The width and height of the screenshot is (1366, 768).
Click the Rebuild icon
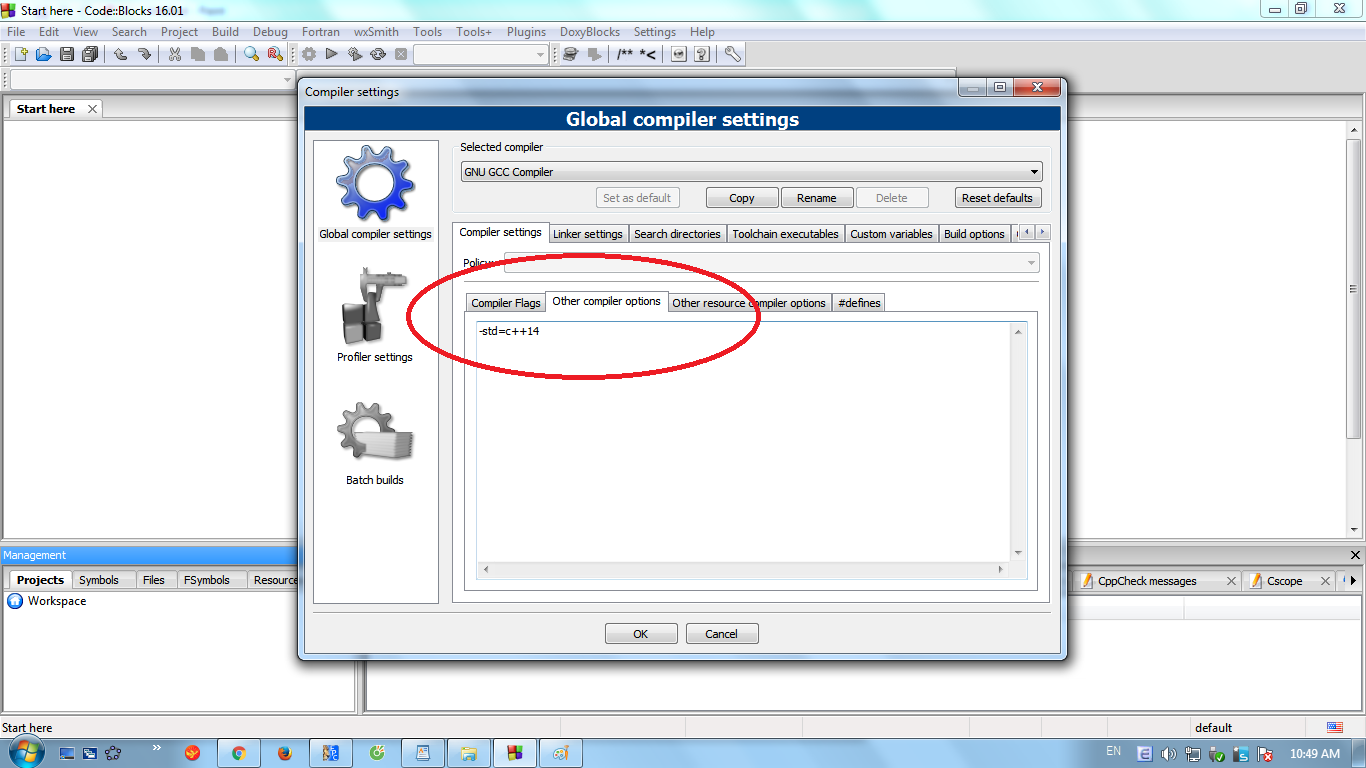pos(378,54)
